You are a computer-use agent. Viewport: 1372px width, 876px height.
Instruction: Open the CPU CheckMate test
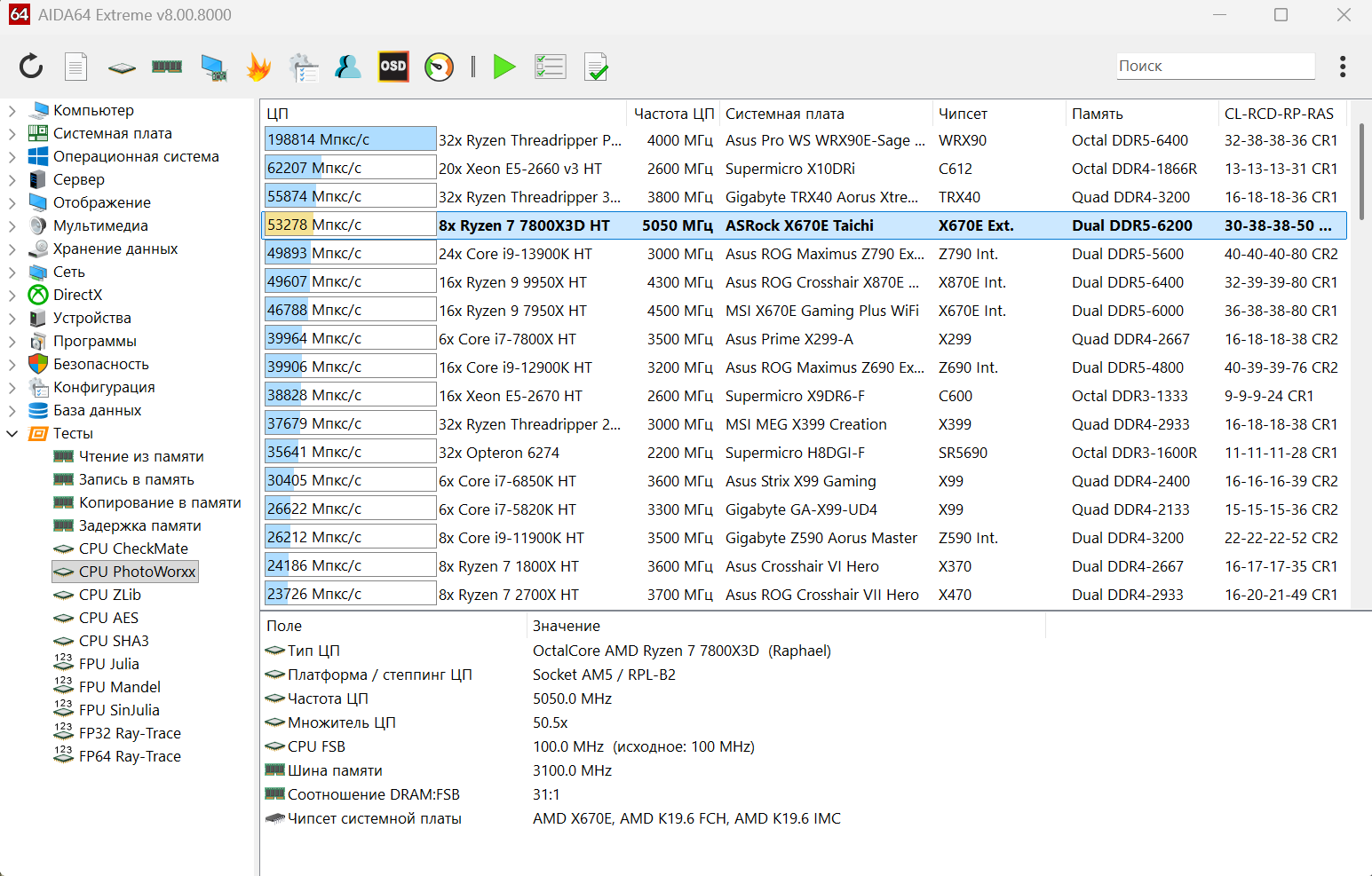click(133, 548)
